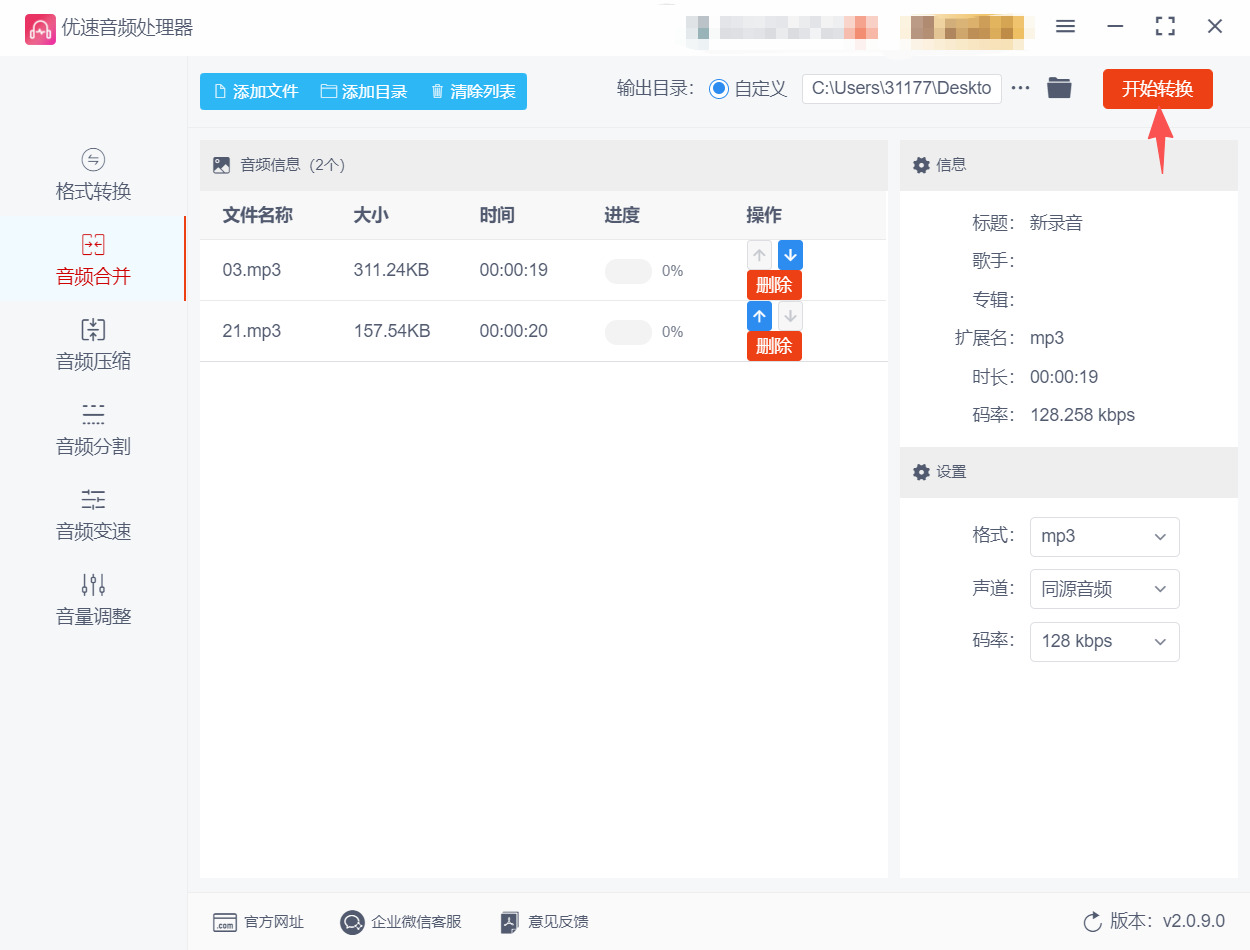Viewport: 1250px width, 950px height.
Task: Browse output folder via folder icon
Action: pos(1059,88)
